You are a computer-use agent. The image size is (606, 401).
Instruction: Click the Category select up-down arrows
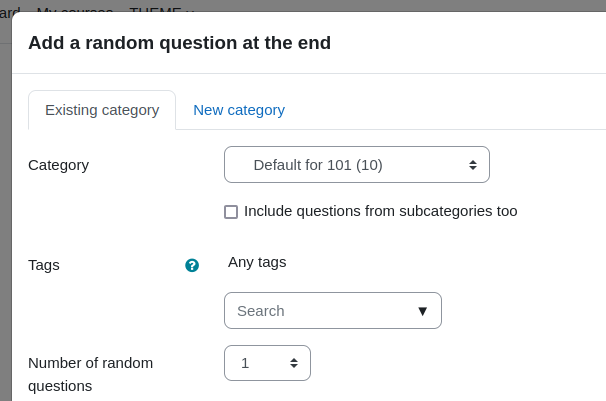point(473,165)
